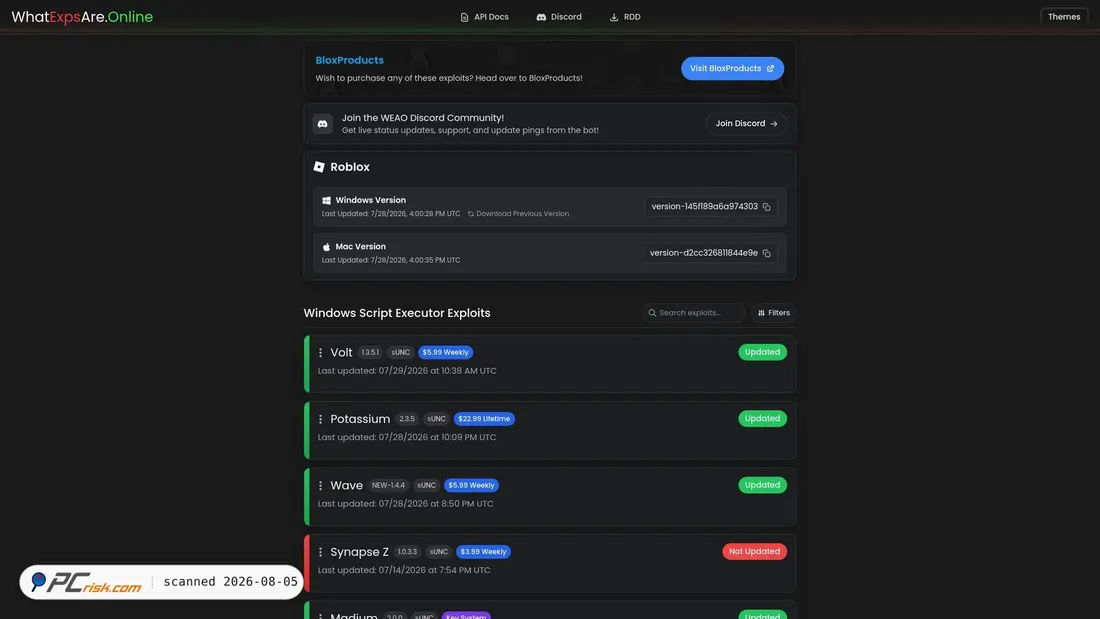Click the Synapse Z exploit name
1100x619 pixels.
coord(359,552)
